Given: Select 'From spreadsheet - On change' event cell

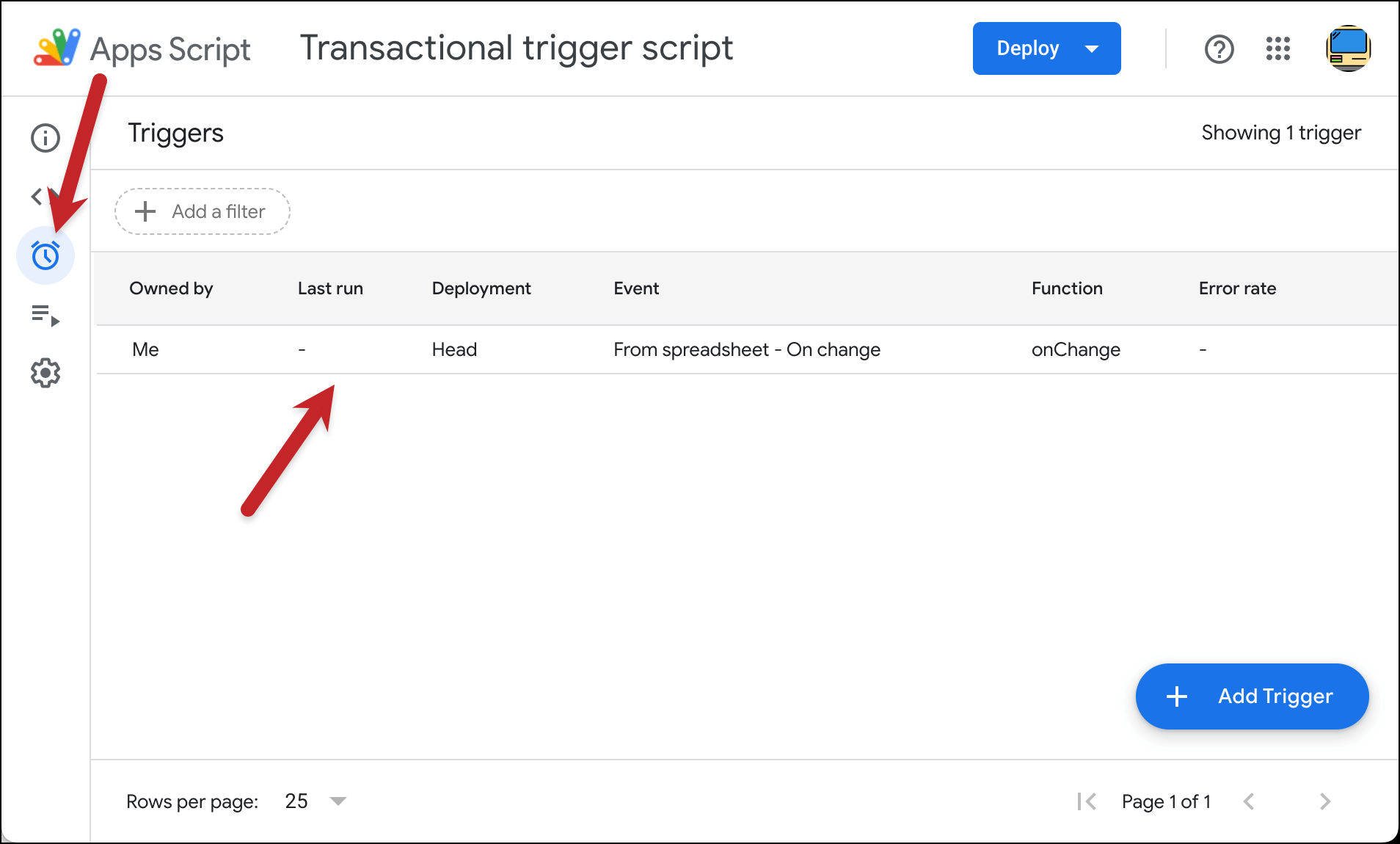Looking at the screenshot, I should click(747, 349).
